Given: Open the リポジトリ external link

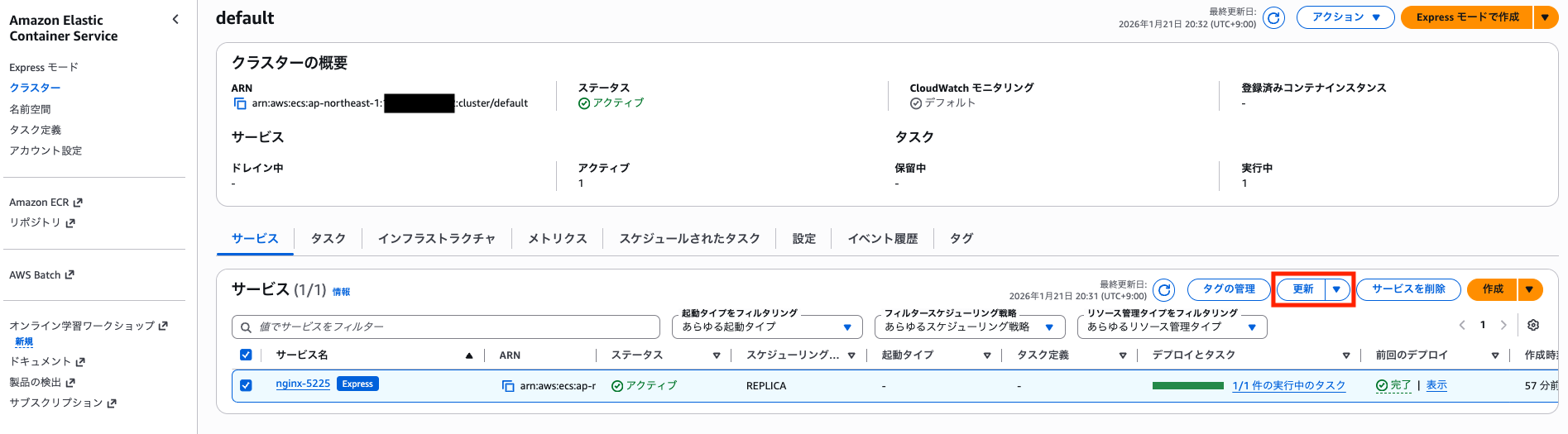Looking at the screenshot, I should [x=42, y=223].
